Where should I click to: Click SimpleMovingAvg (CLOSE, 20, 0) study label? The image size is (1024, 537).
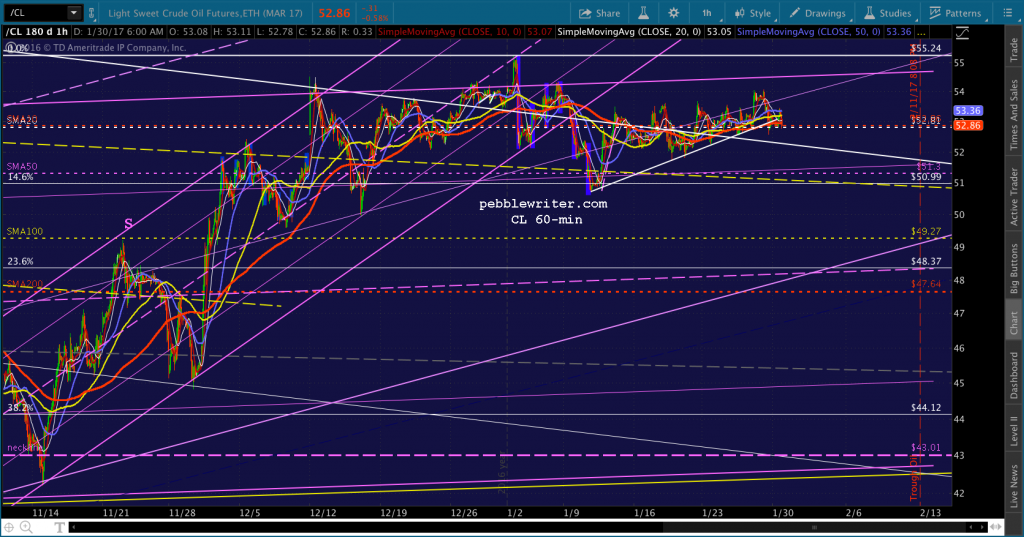(629, 31)
